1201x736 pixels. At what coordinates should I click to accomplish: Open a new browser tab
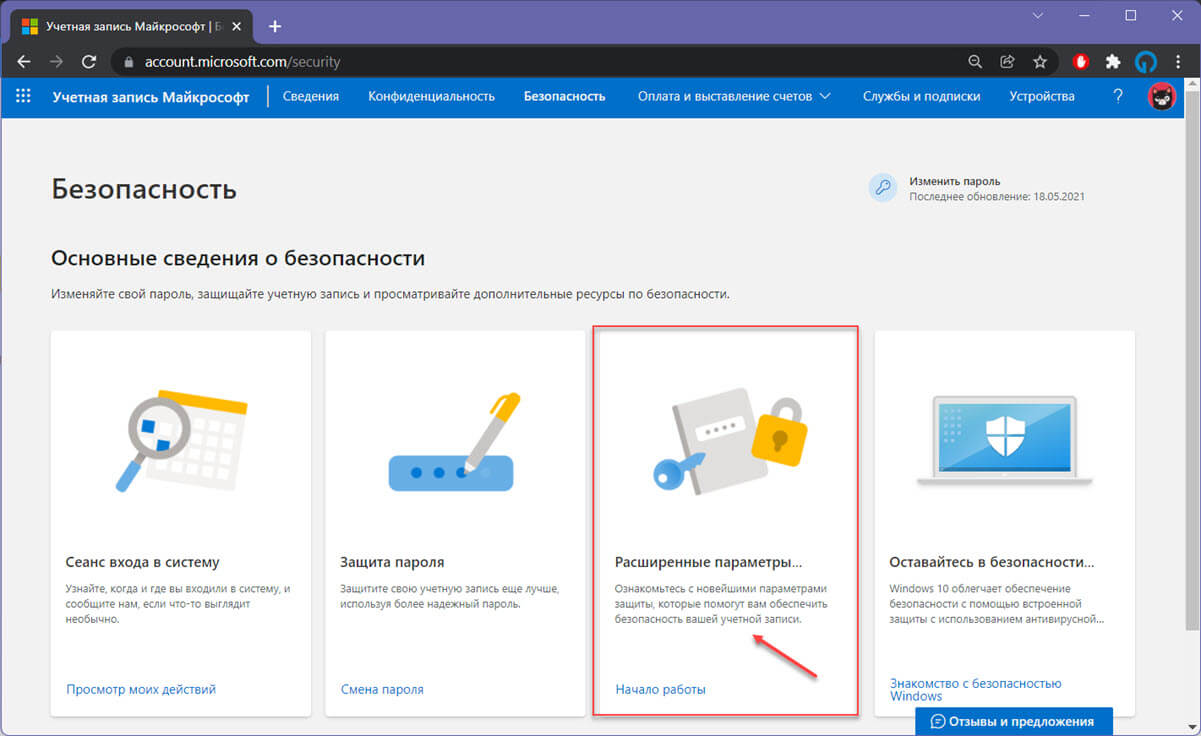pyautogui.click(x=275, y=26)
